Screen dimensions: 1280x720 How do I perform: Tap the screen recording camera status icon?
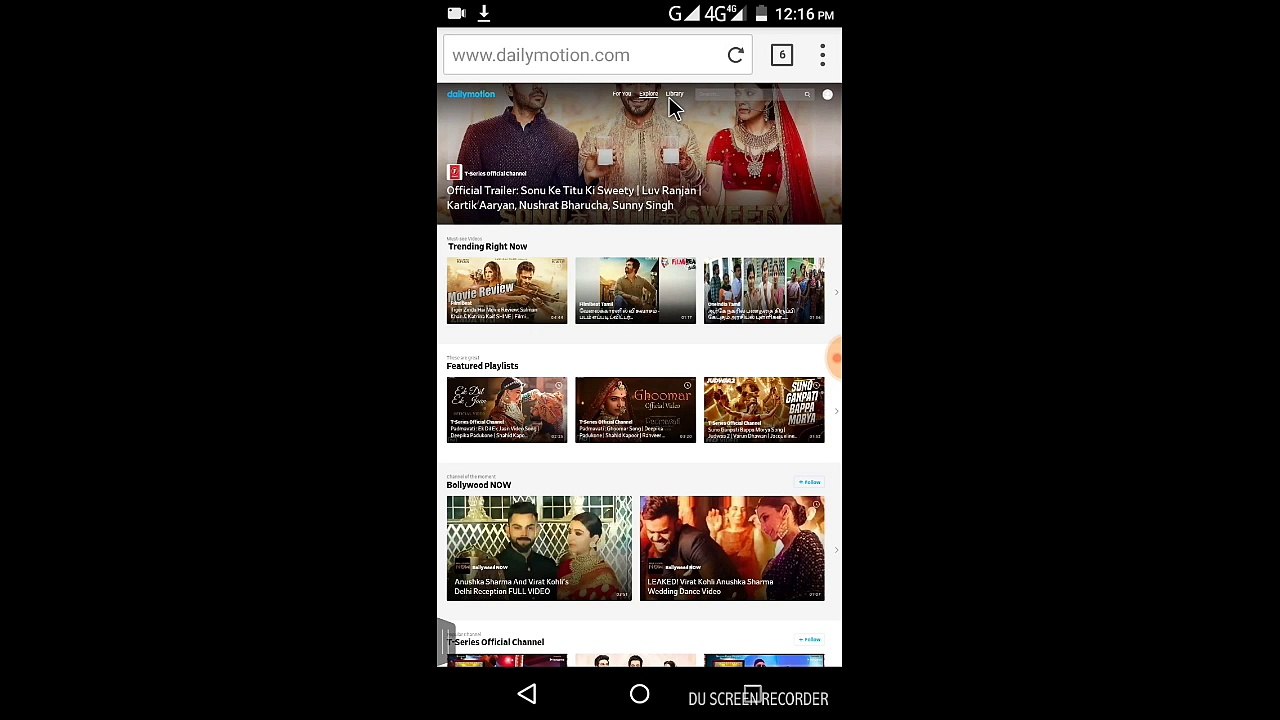coord(457,13)
